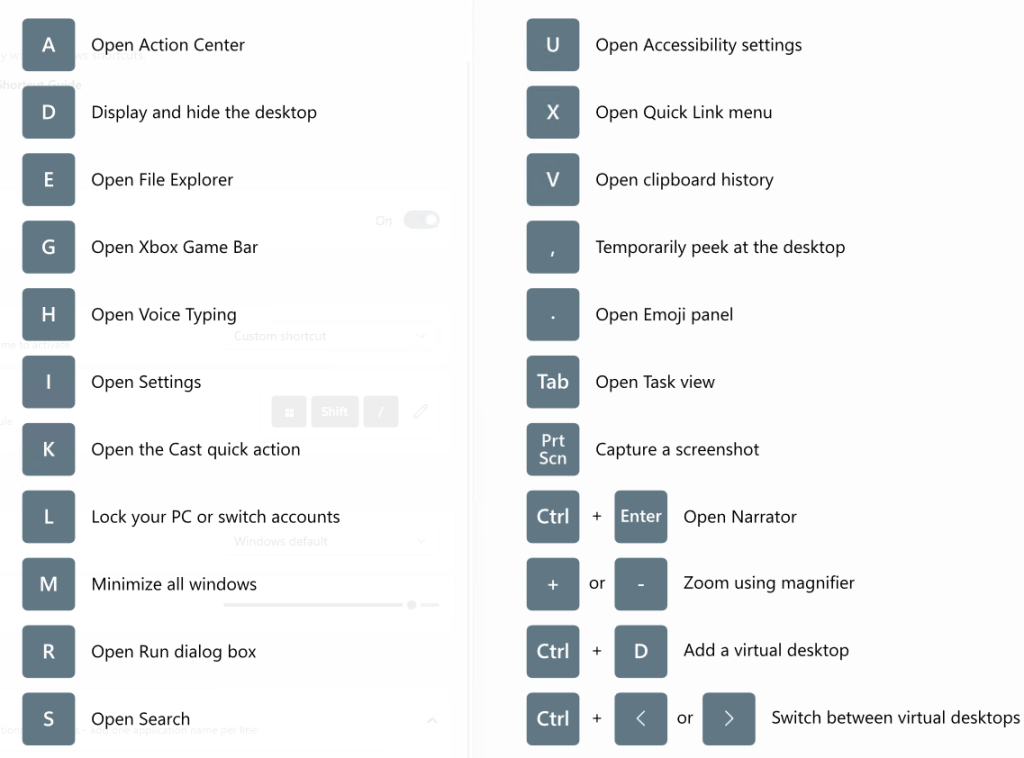Click the 'Open Settings' shortcut label

pyautogui.click(x=146, y=382)
